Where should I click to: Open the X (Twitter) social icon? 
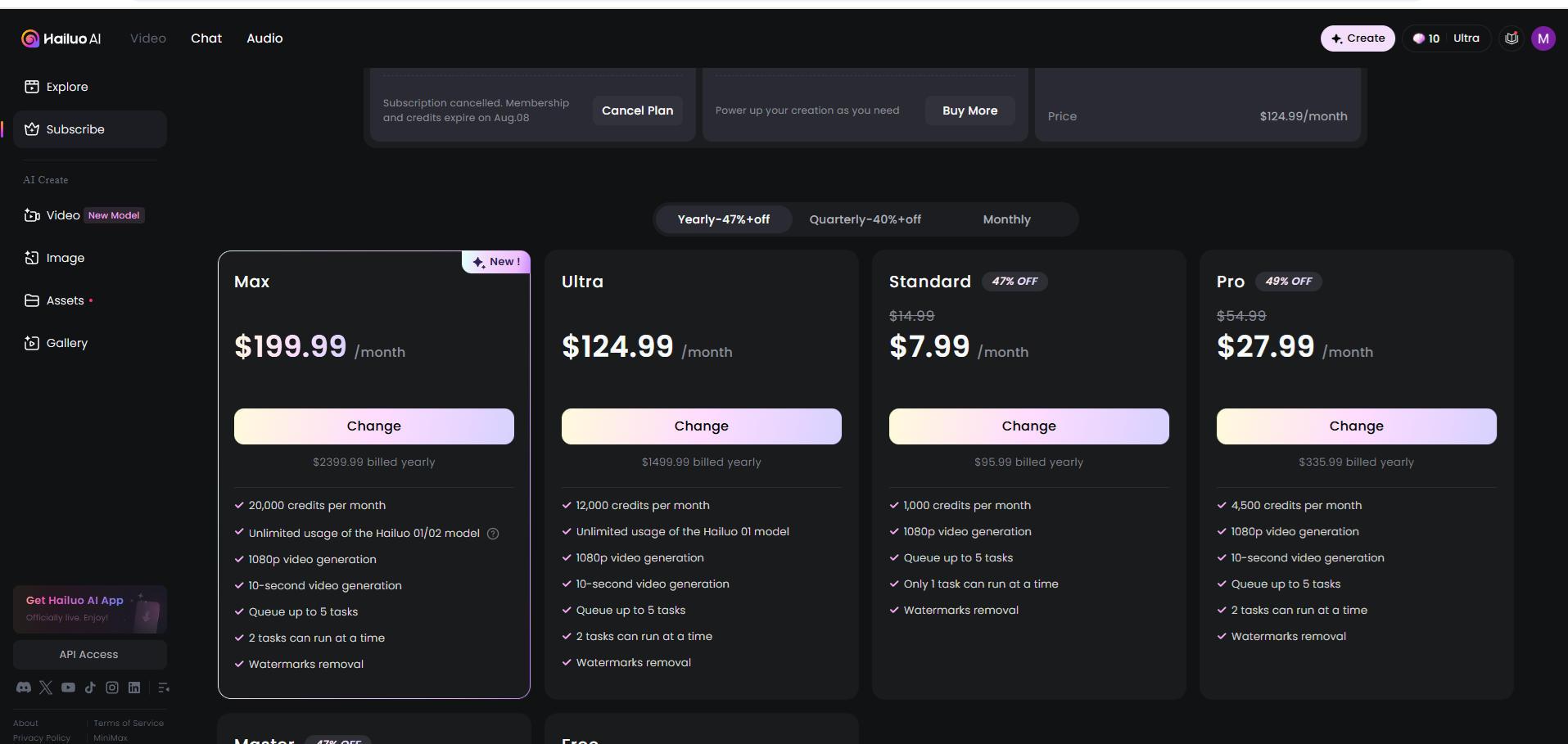[x=46, y=688]
